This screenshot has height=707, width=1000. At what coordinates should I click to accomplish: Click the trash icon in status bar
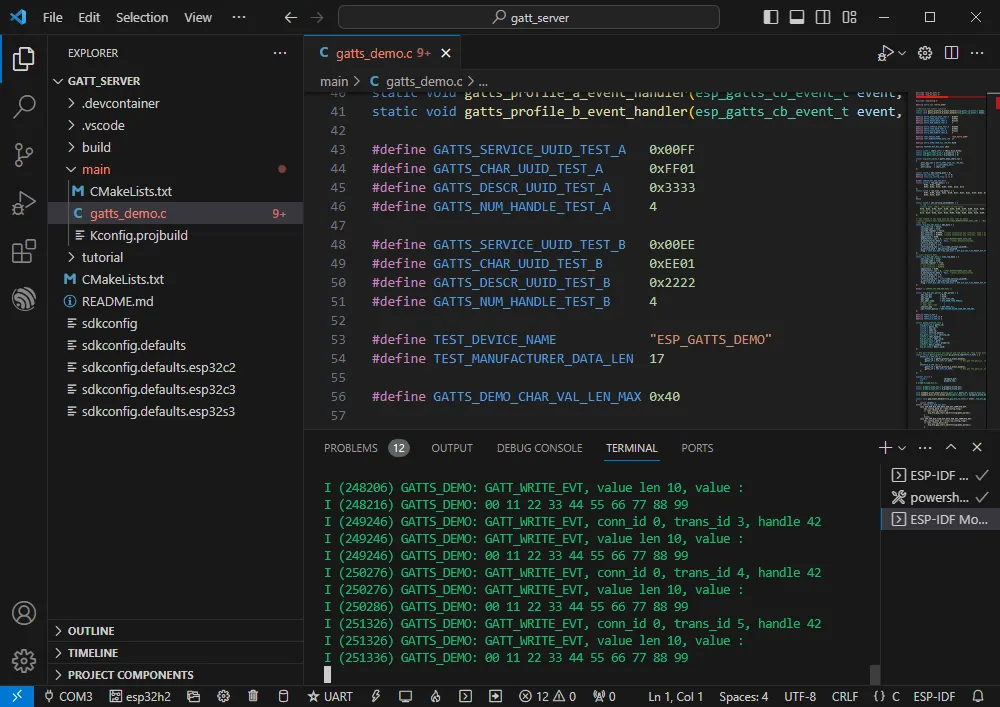253,696
